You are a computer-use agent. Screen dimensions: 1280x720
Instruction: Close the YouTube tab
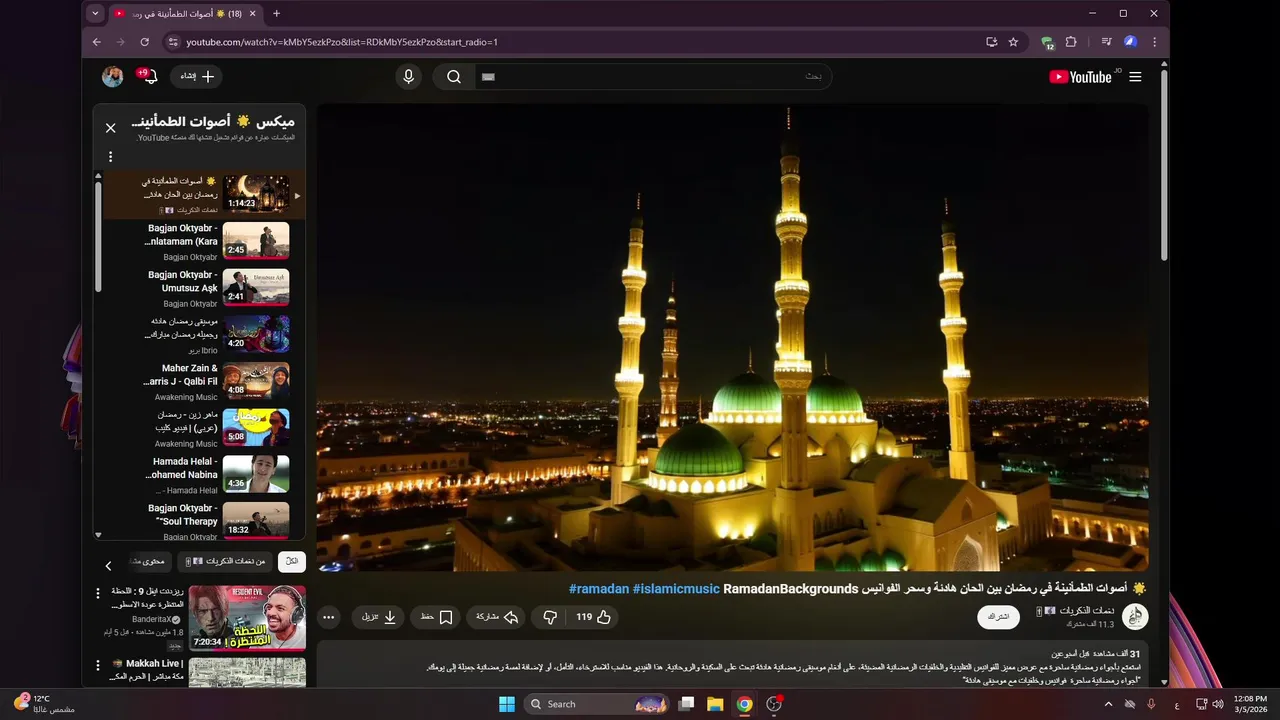coord(252,13)
